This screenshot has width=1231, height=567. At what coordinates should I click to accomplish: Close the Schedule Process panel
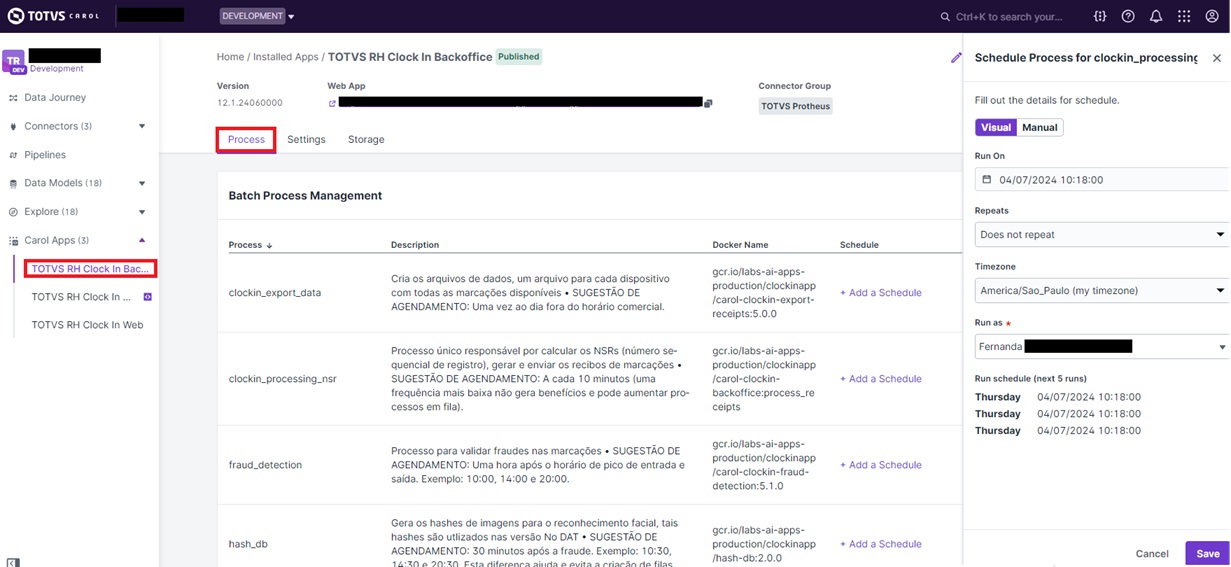(x=1217, y=58)
